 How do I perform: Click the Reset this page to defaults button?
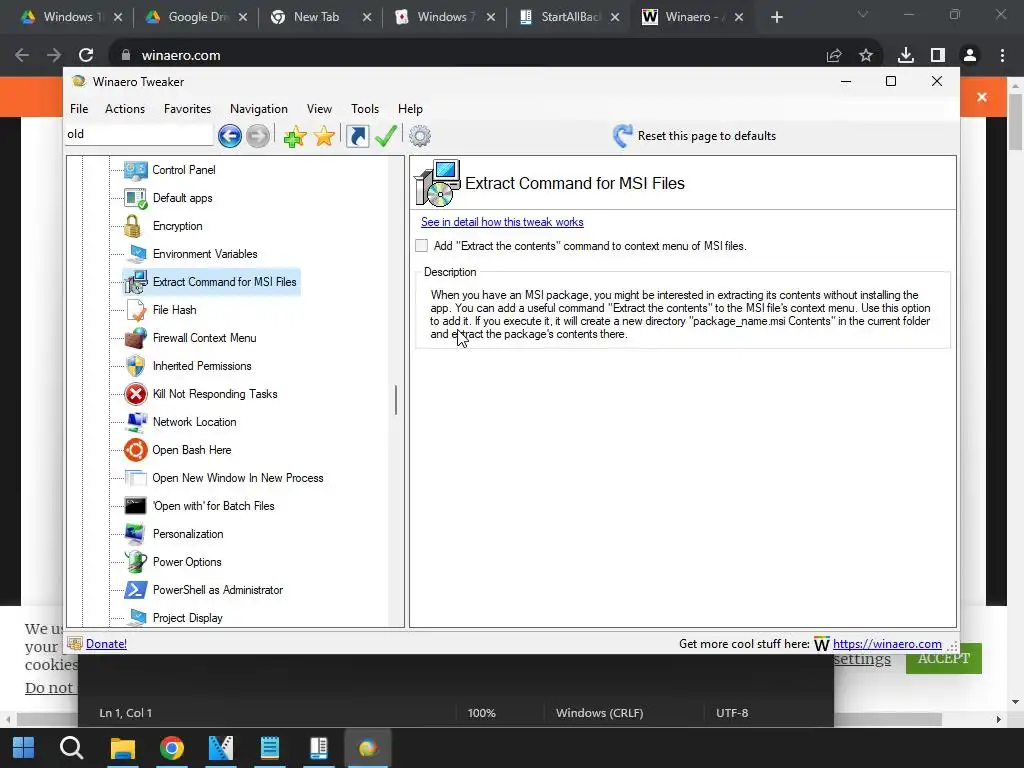[694, 136]
